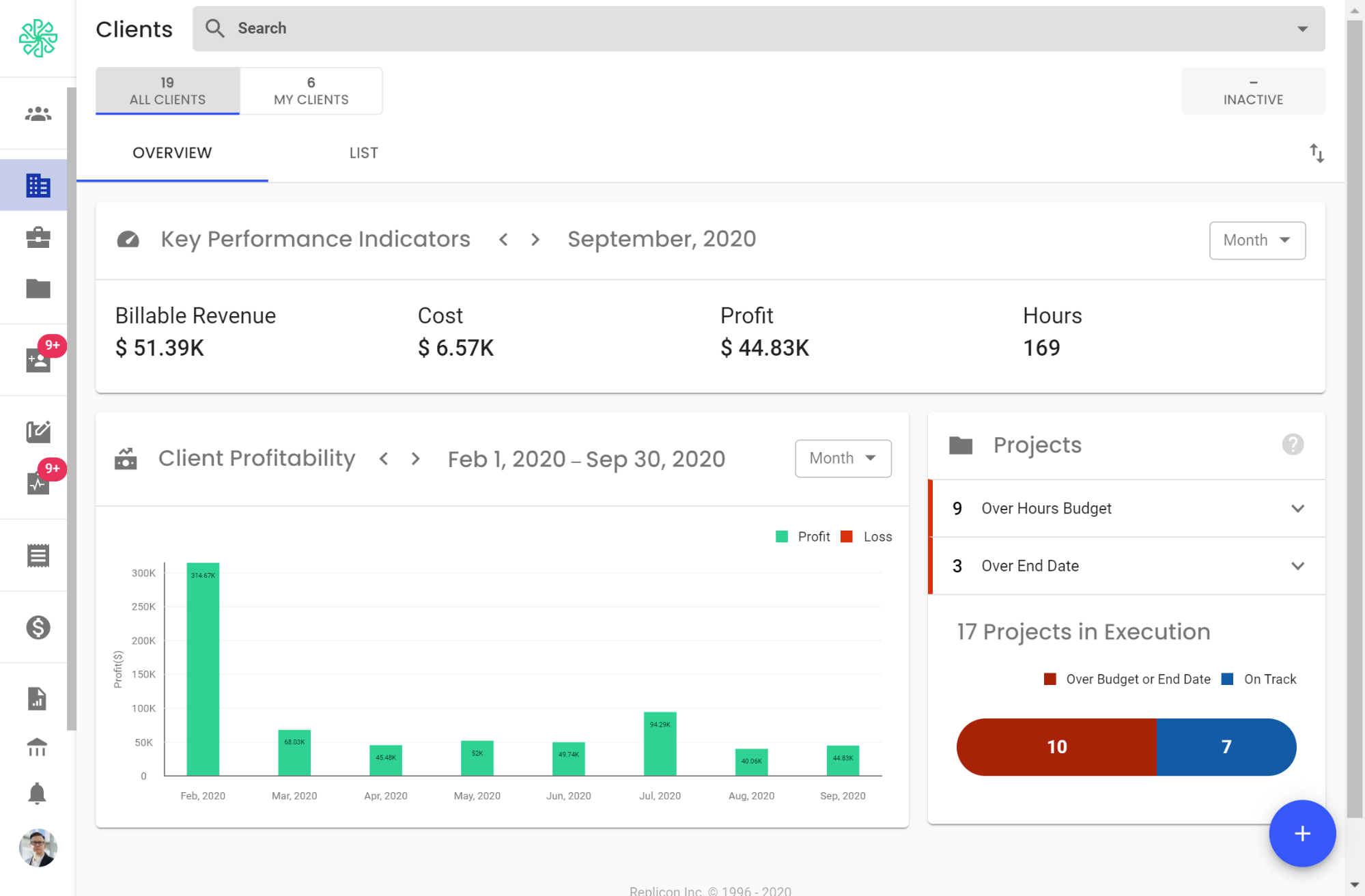Image resolution: width=1365 pixels, height=896 pixels.
Task: Click the sort arrows icon above the overview
Action: pyautogui.click(x=1317, y=154)
